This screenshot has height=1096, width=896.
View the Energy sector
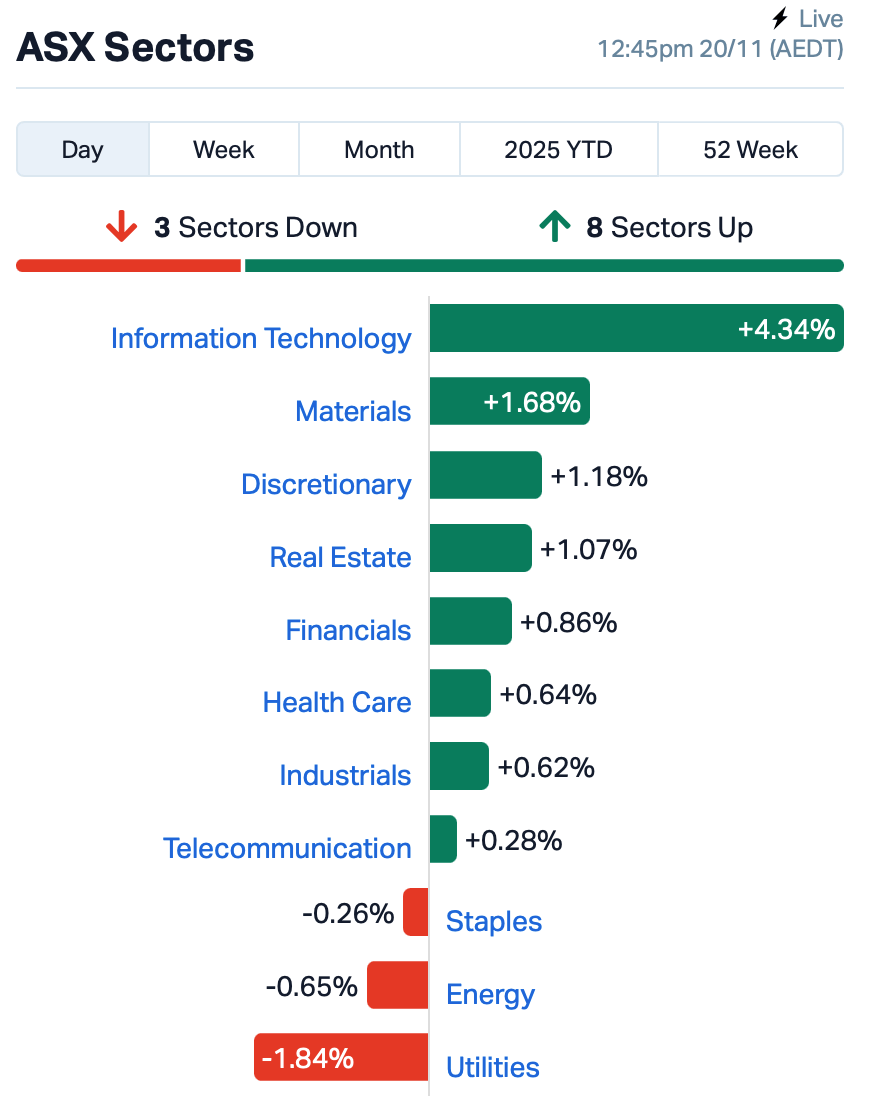pyautogui.click(x=490, y=994)
